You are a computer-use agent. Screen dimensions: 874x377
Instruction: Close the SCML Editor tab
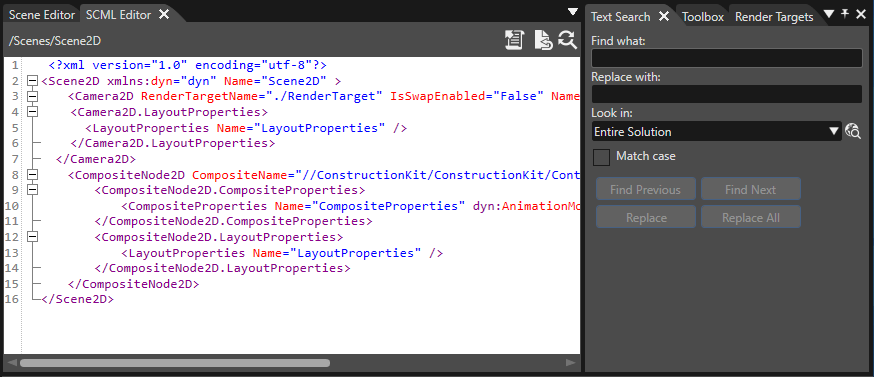tap(164, 14)
